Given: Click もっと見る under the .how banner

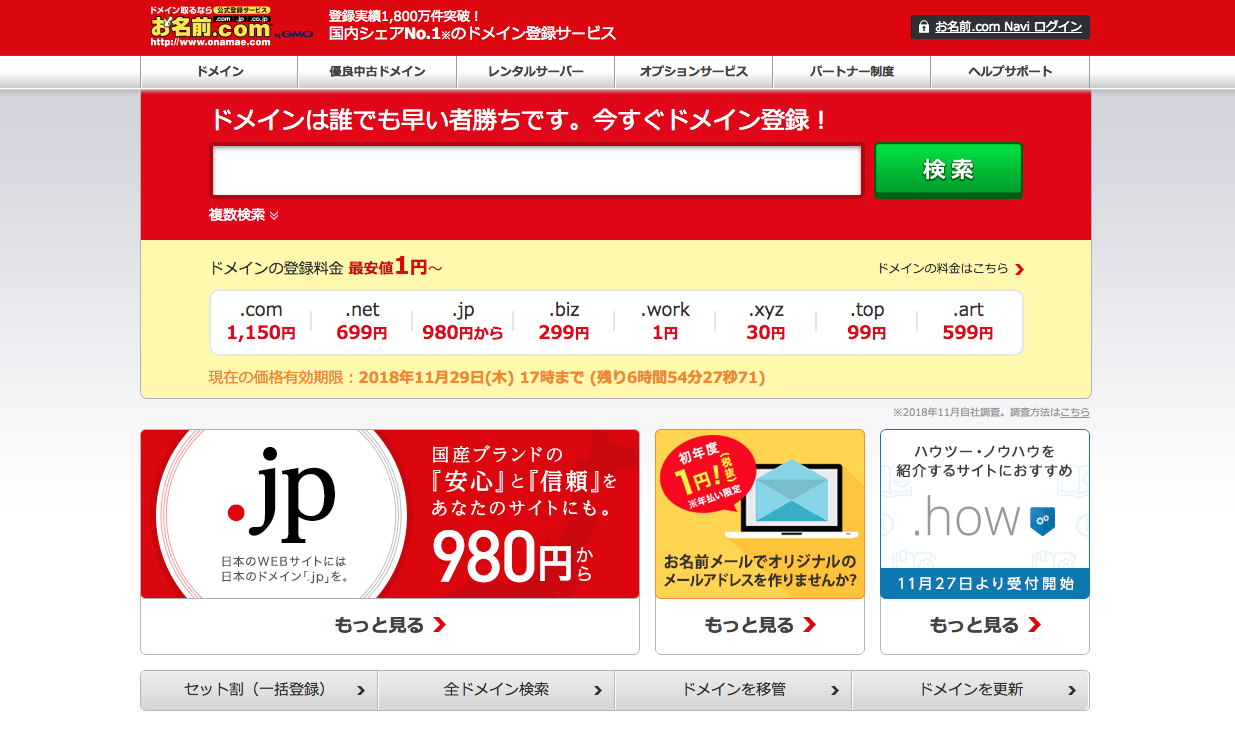Looking at the screenshot, I should click(x=985, y=626).
